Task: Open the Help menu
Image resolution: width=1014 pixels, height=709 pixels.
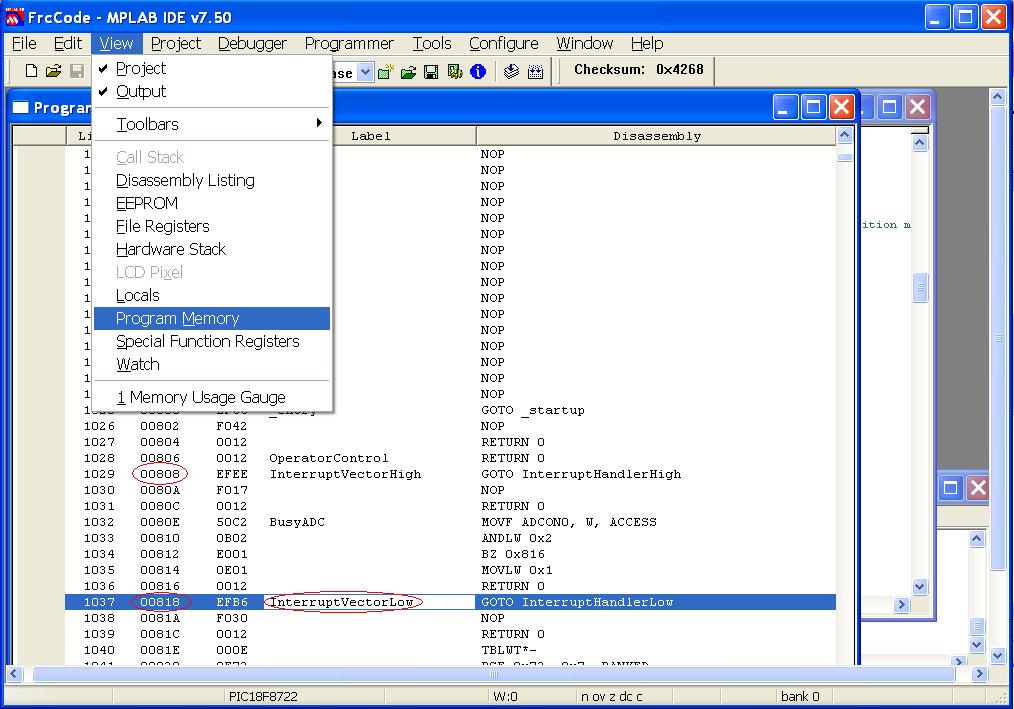Action: 647,43
